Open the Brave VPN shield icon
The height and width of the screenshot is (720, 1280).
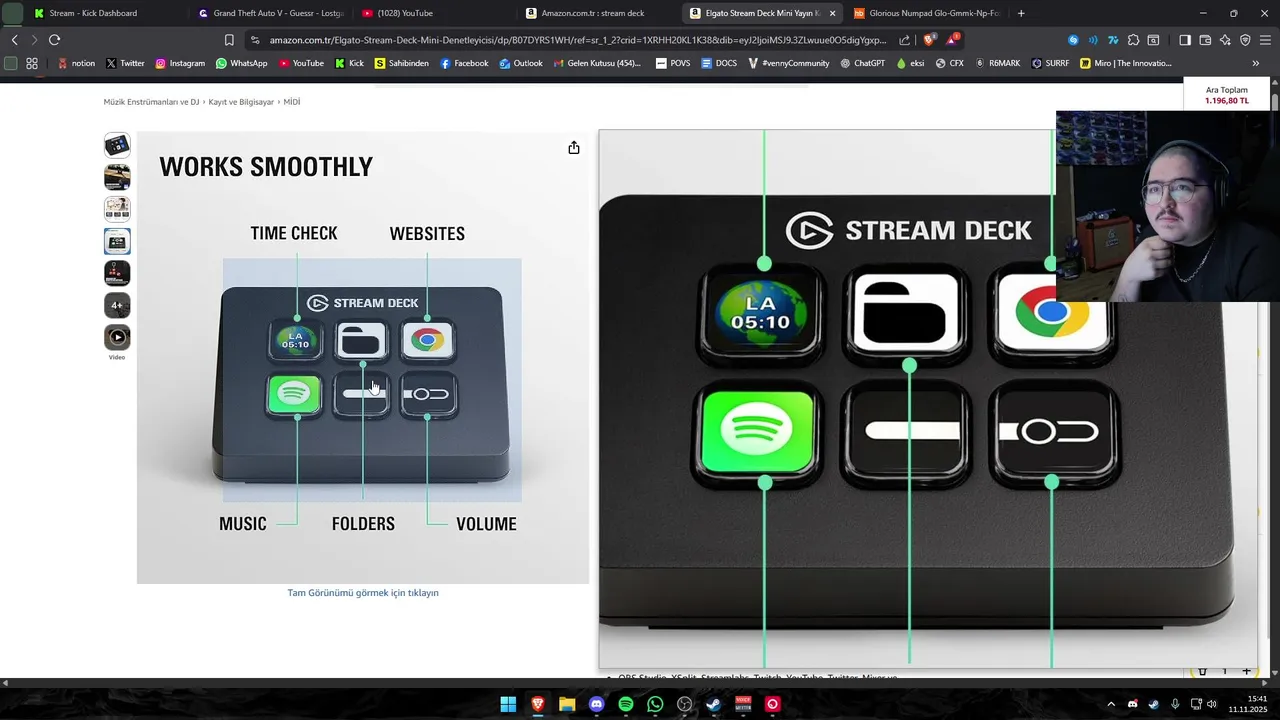click(x=1245, y=40)
